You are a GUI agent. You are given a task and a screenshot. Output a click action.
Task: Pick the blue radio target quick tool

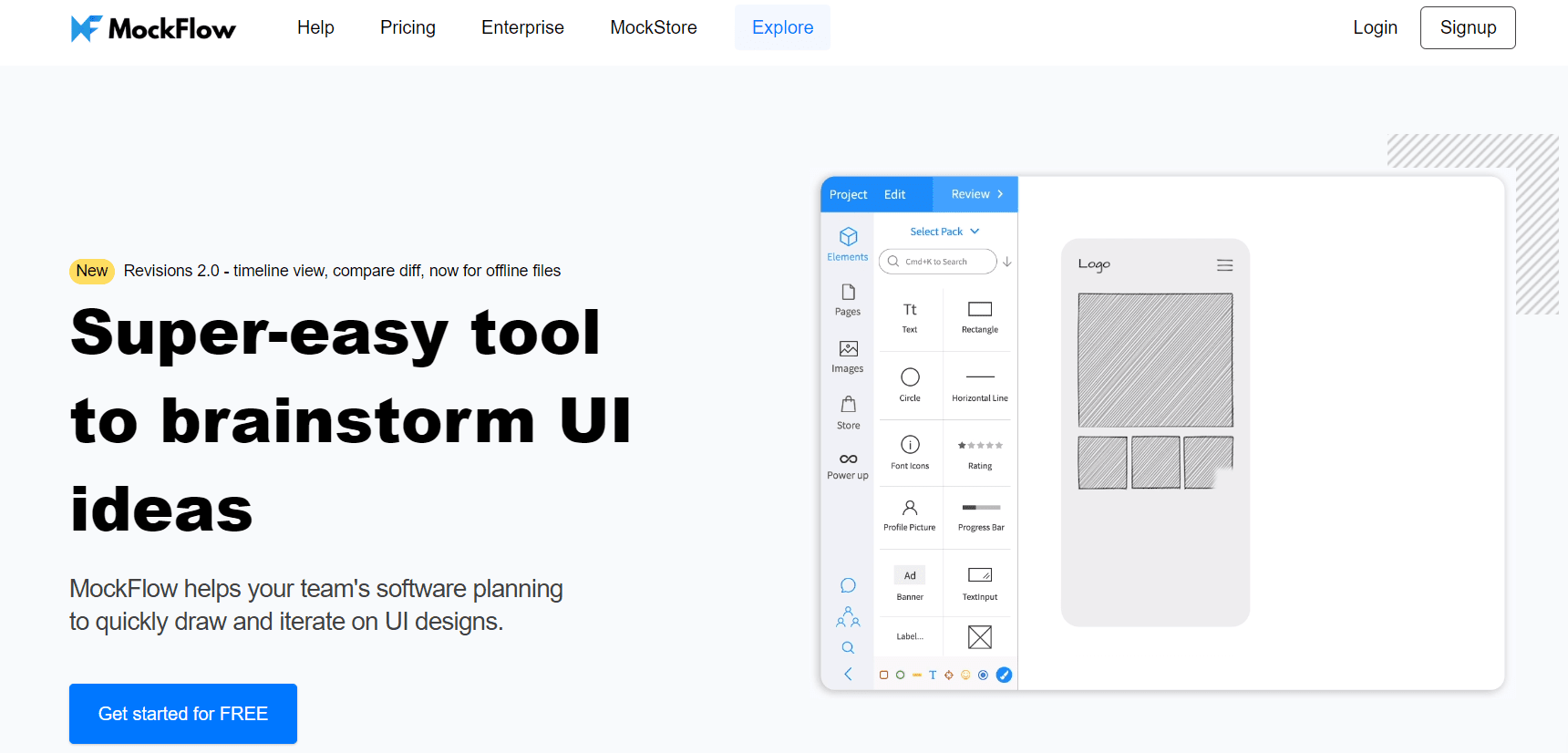tap(983, 676)
